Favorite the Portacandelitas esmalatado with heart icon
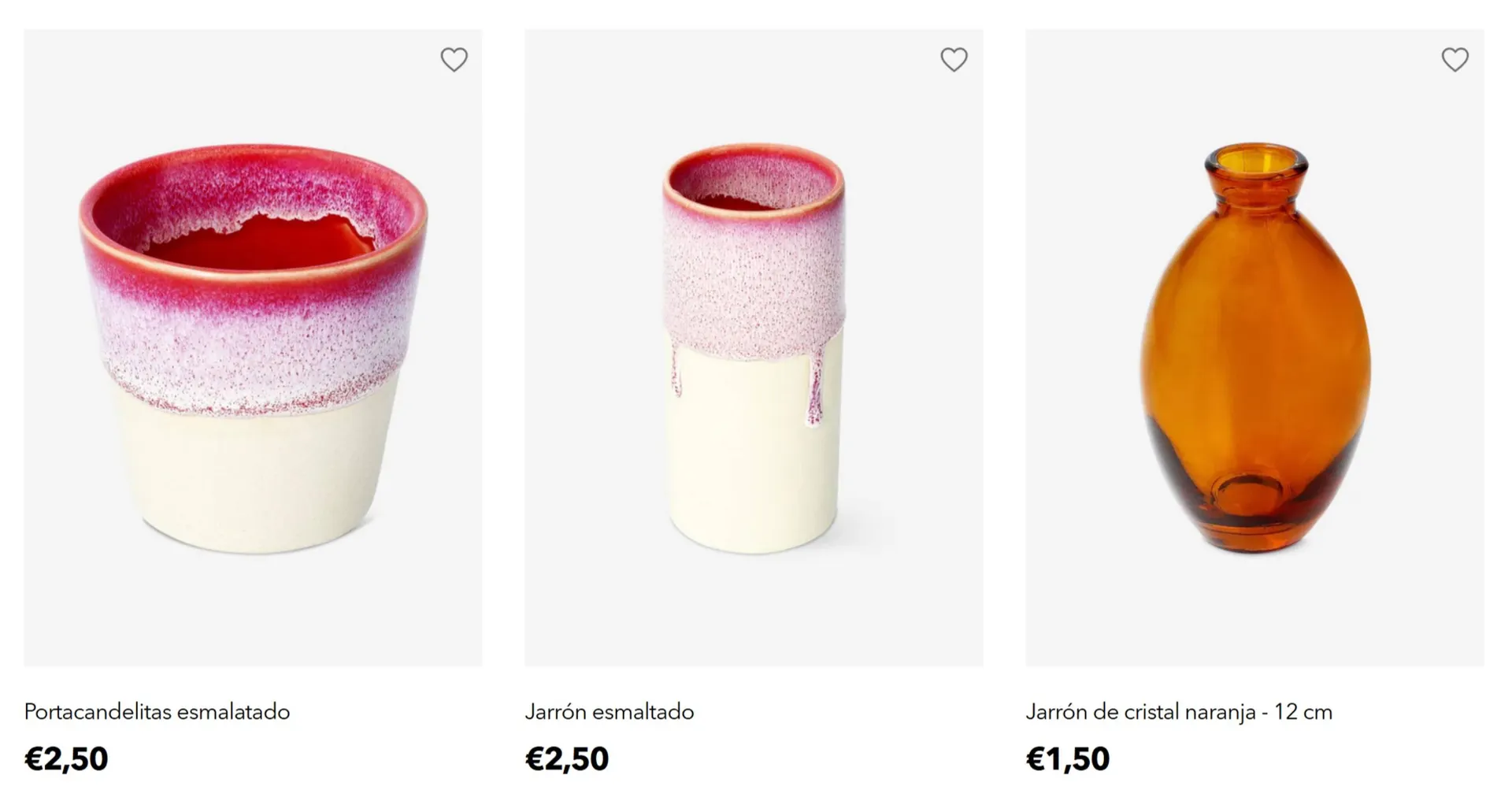Image resolution: width=1512 pixels, height=786 pixels. point(454,60)
